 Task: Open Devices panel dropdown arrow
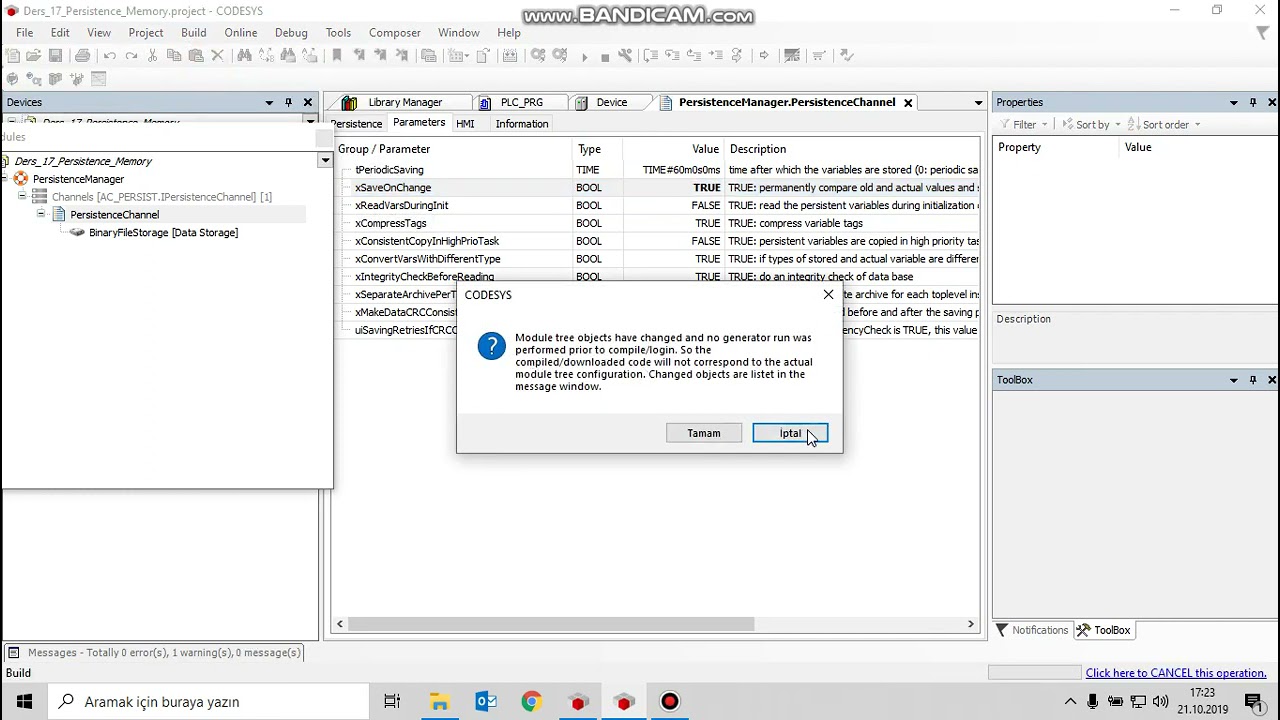pos(269,102)
